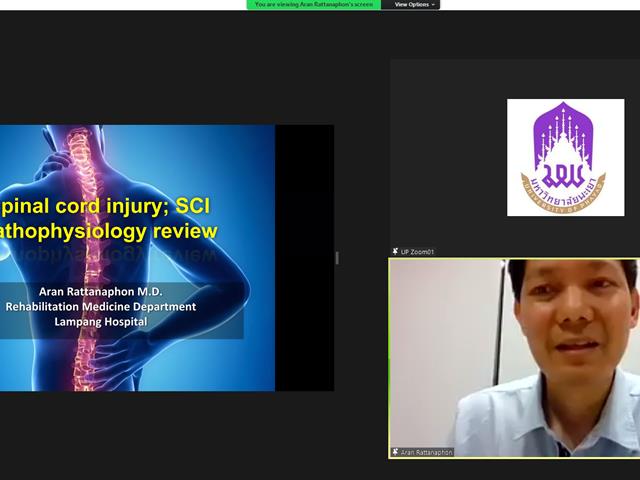Click the green screen-viewing notification banner
Screen dimensions: 640x480
coord(314,4)
